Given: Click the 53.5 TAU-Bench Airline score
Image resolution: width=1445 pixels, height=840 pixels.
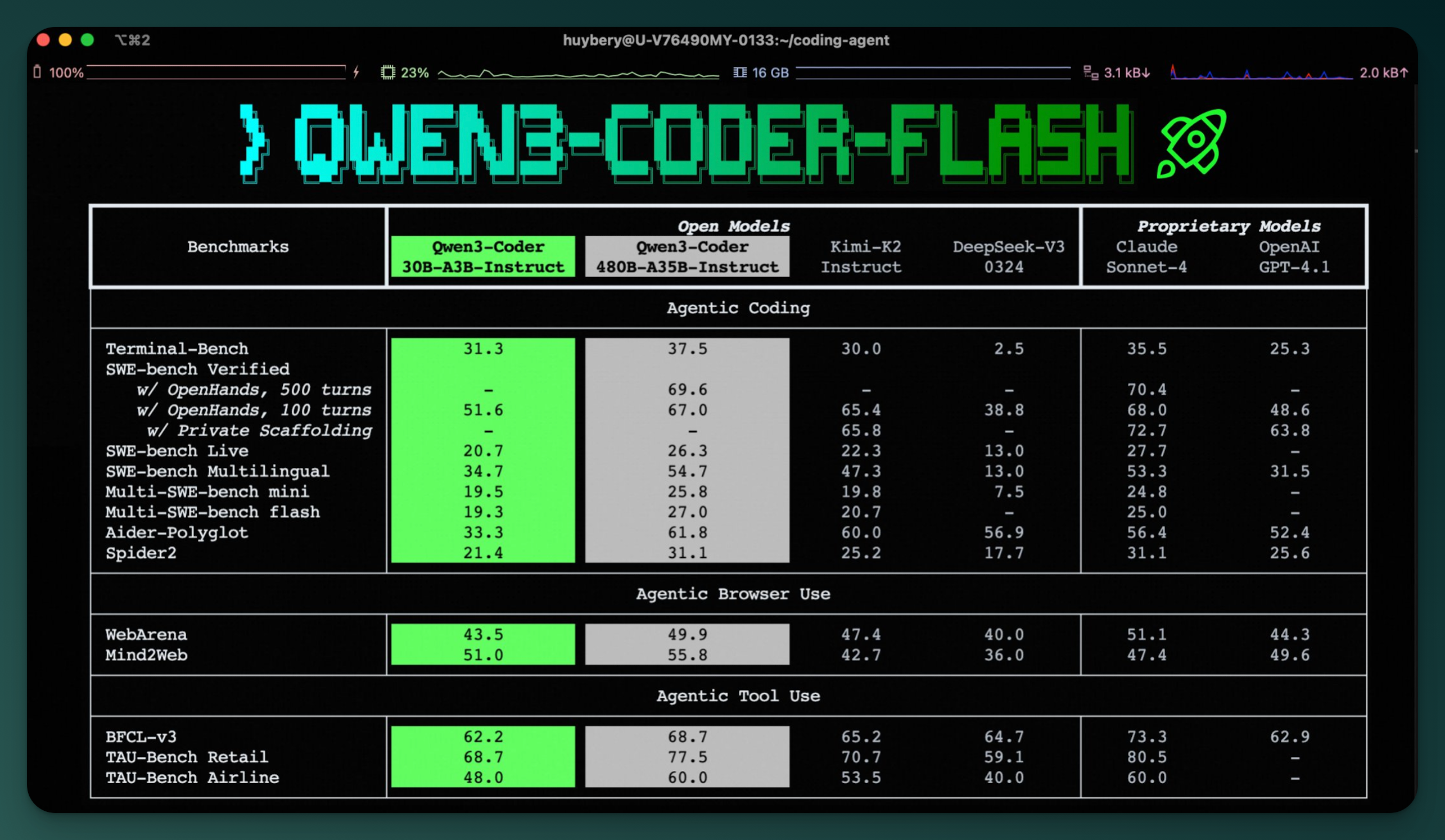Looking at the screenshot, I should [861, 778].
